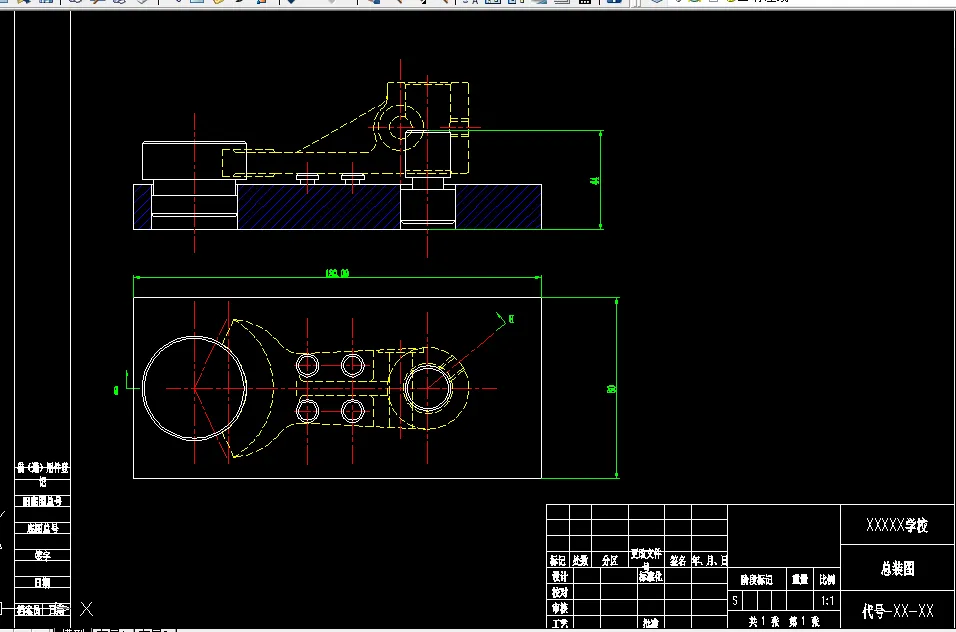Select the yellow crescent outline in plan view
Image resolution: width=956 pixels, height=632 pixels.
(250, 388)
